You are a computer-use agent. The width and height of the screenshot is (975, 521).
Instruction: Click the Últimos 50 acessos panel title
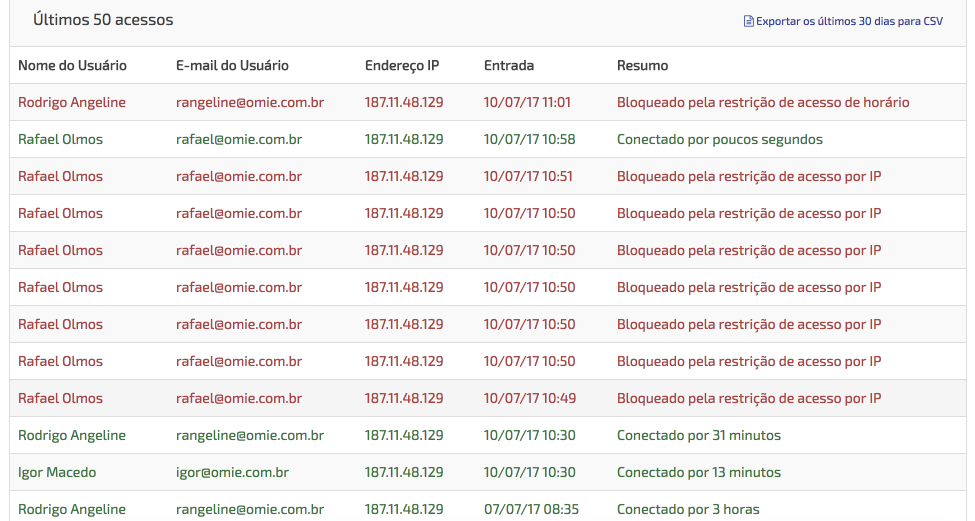coord(103,20)
